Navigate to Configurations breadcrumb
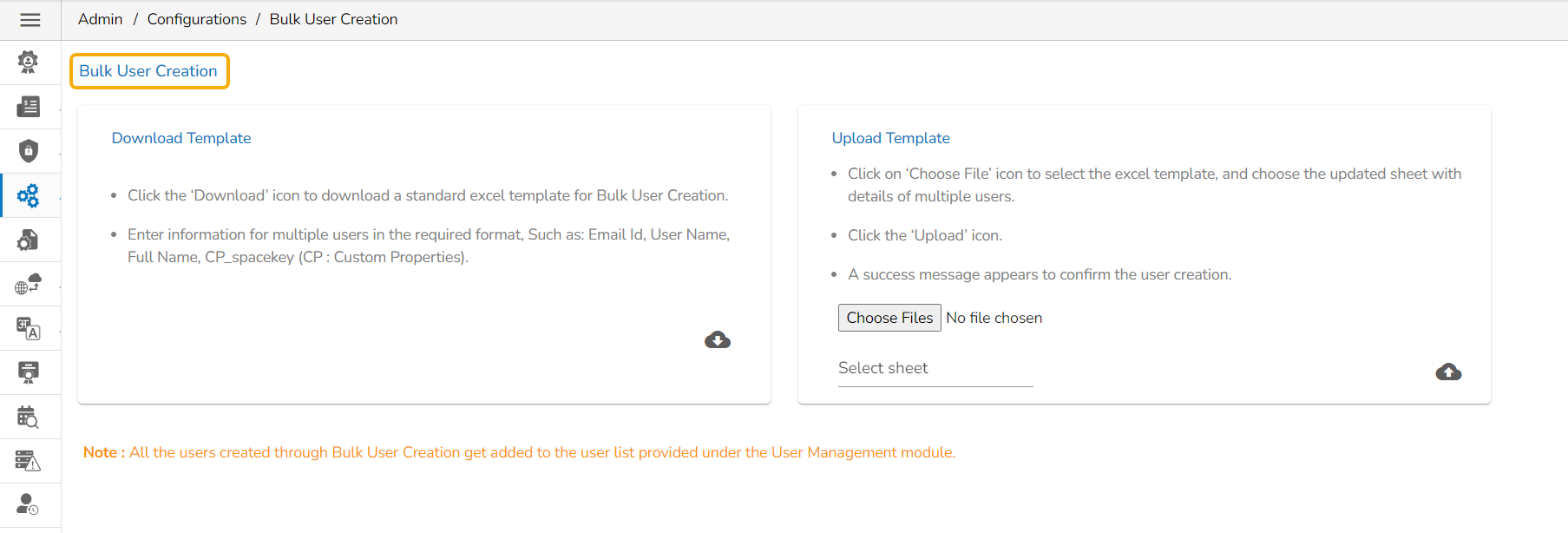1568x533 pixels. [197, 19]
